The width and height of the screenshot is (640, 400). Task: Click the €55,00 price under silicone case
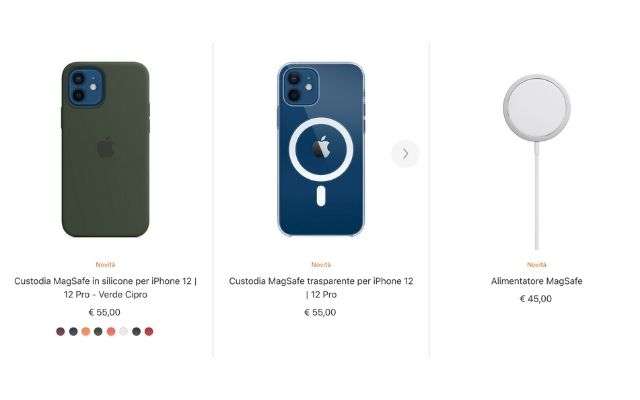pos(104,312)
